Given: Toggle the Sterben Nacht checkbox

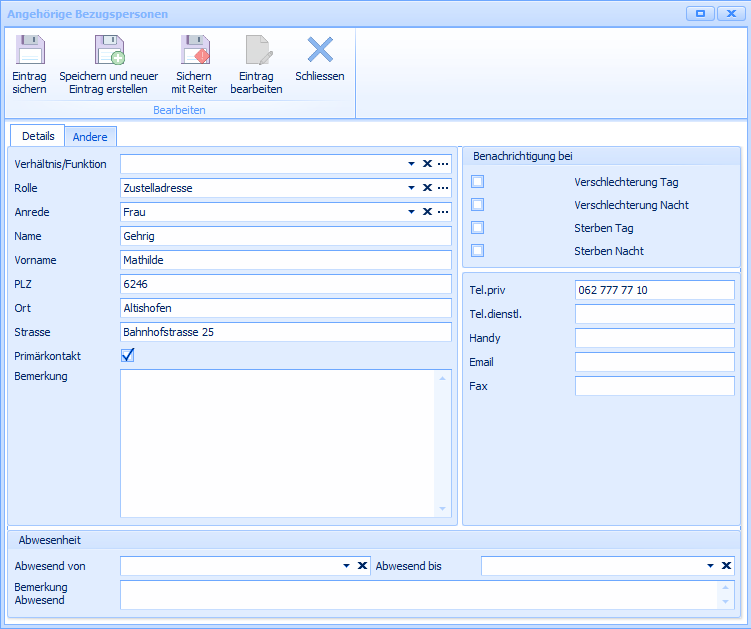Looking at the screenshot, I should [478, 251].
